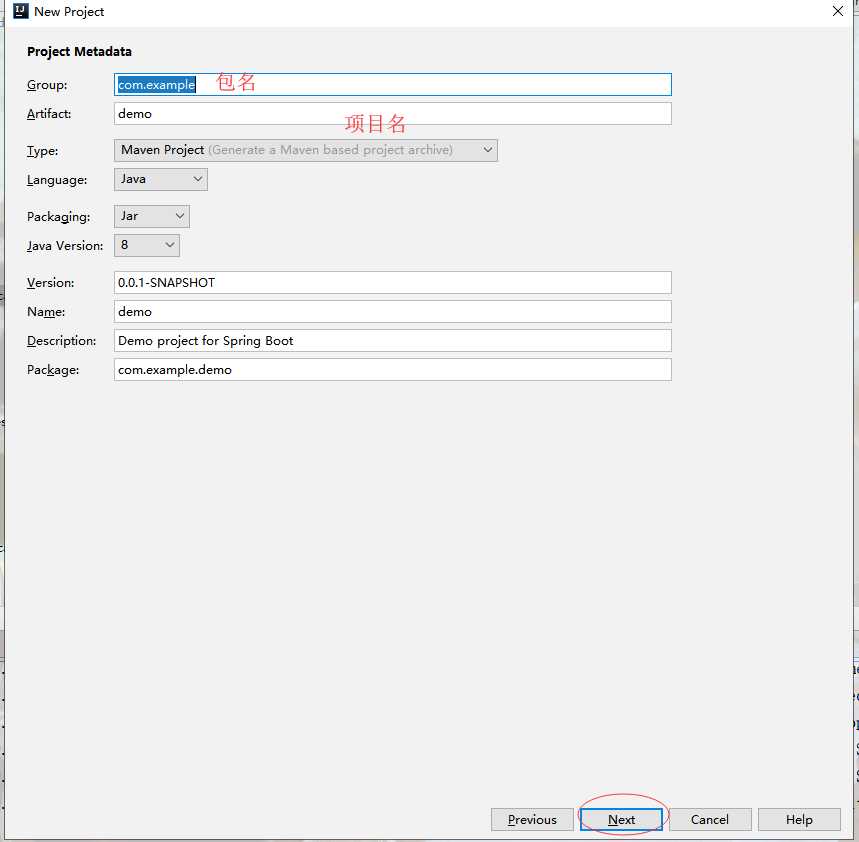Image resolution: width=859 pixels, height=842 pixels.
Task: Click the Description label
Action: point(61,341)
